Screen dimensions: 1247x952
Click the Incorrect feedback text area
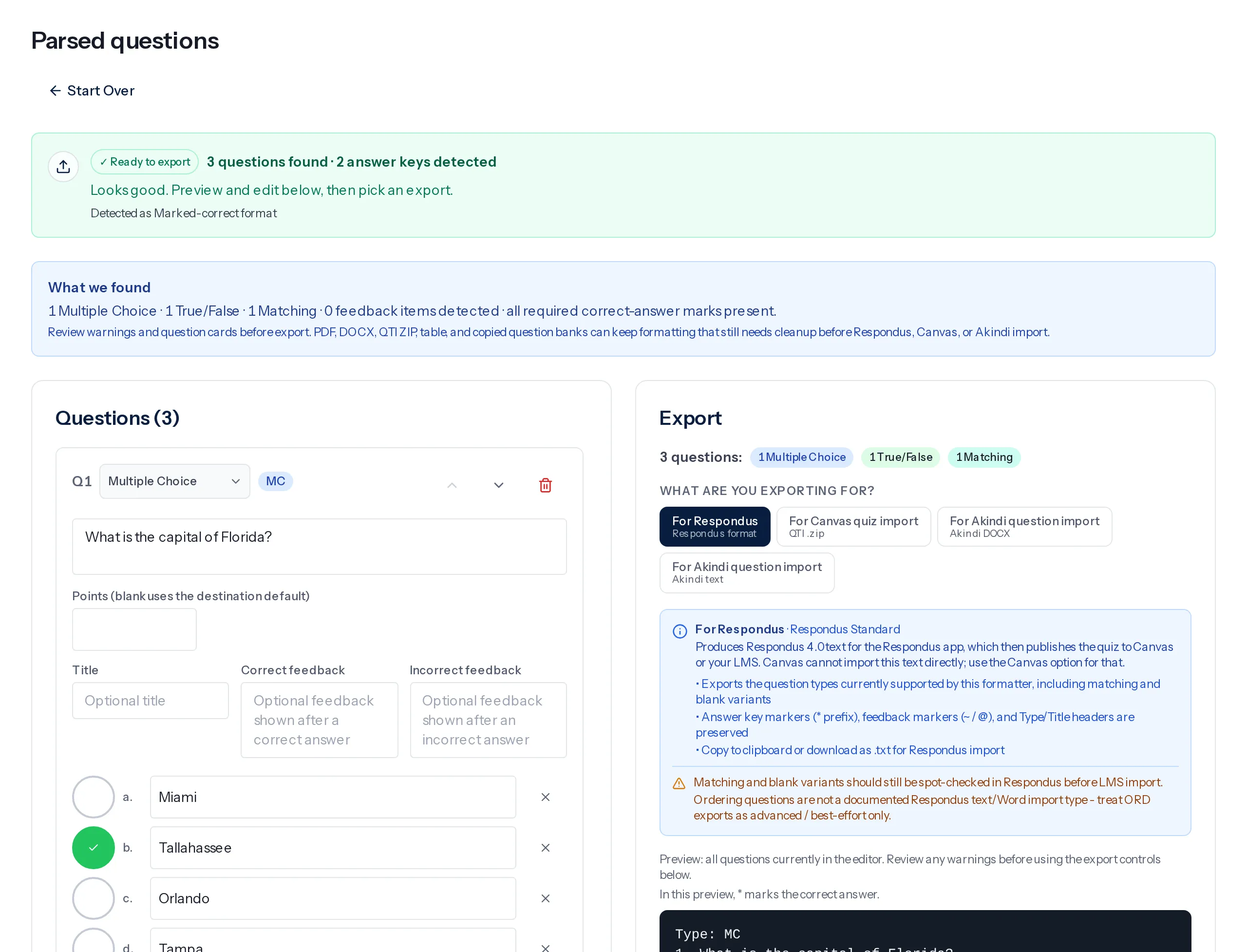[488, 720]
